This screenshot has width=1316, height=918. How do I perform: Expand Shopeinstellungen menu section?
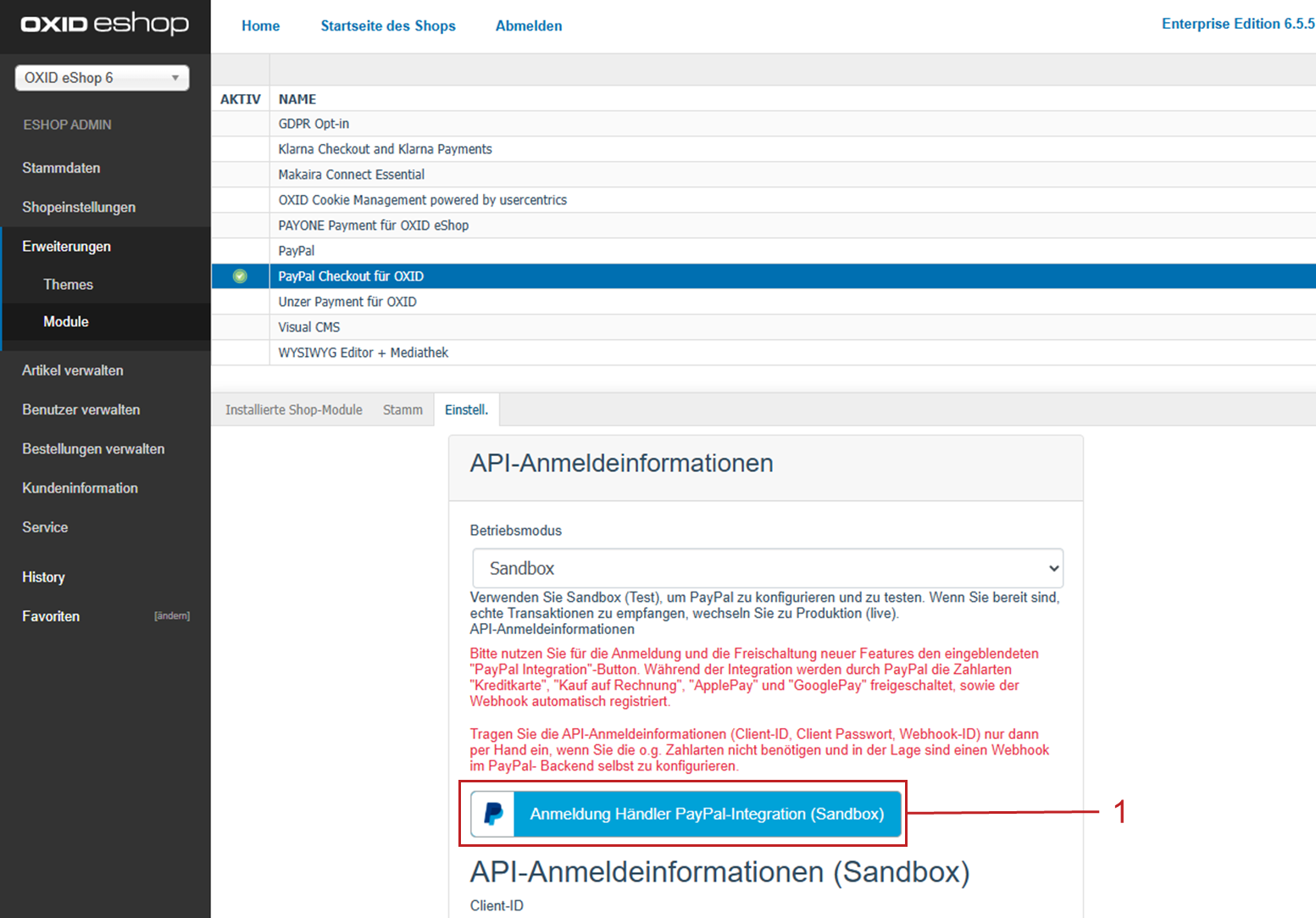(79, 207)
